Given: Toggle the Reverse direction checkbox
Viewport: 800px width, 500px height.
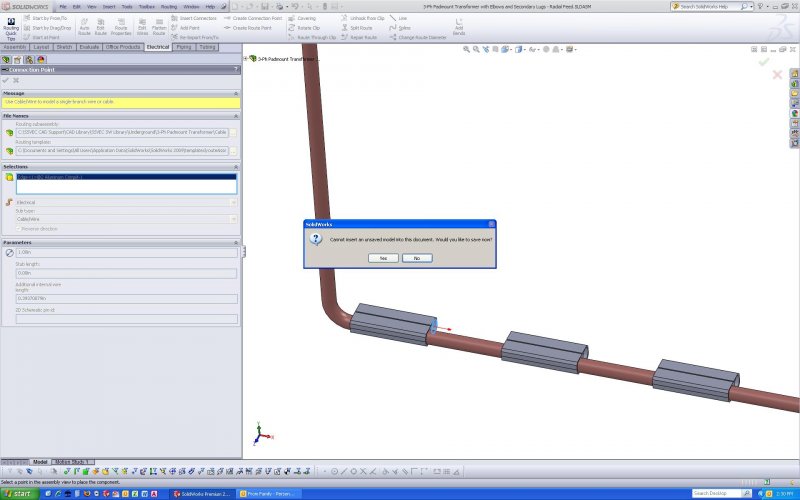Looking at the screenshot, I should [x=18, y=229].
